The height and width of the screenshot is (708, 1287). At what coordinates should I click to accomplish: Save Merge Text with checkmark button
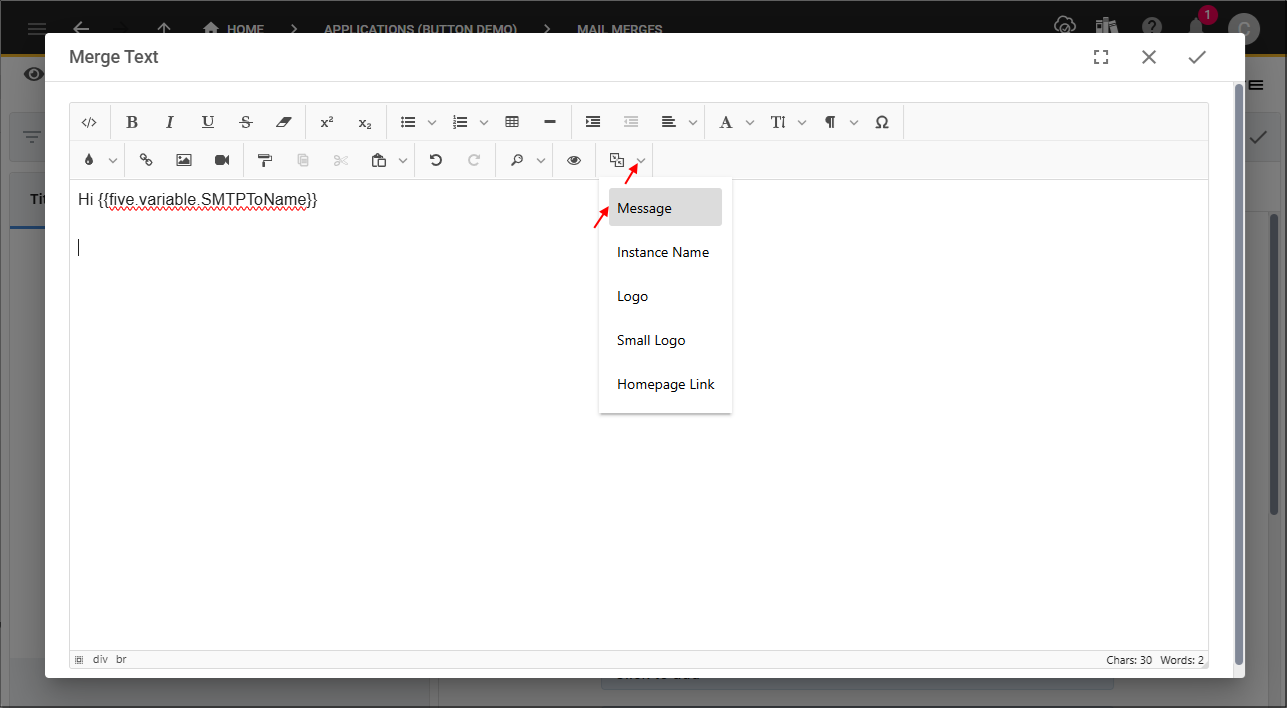pyautogui.click(x=1197, y=57)
